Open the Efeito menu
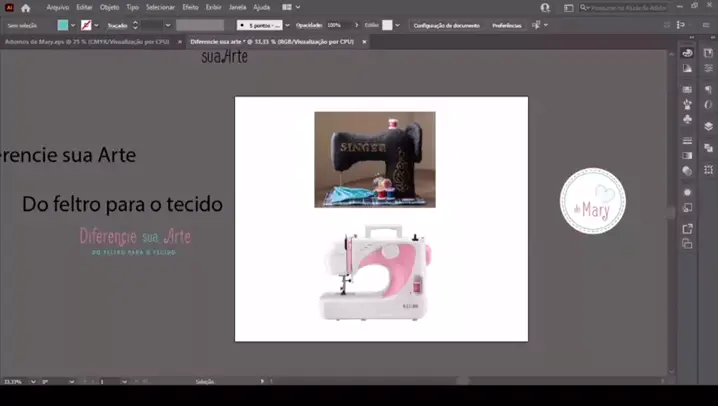 pyautogui.click(x=190, y=7)
